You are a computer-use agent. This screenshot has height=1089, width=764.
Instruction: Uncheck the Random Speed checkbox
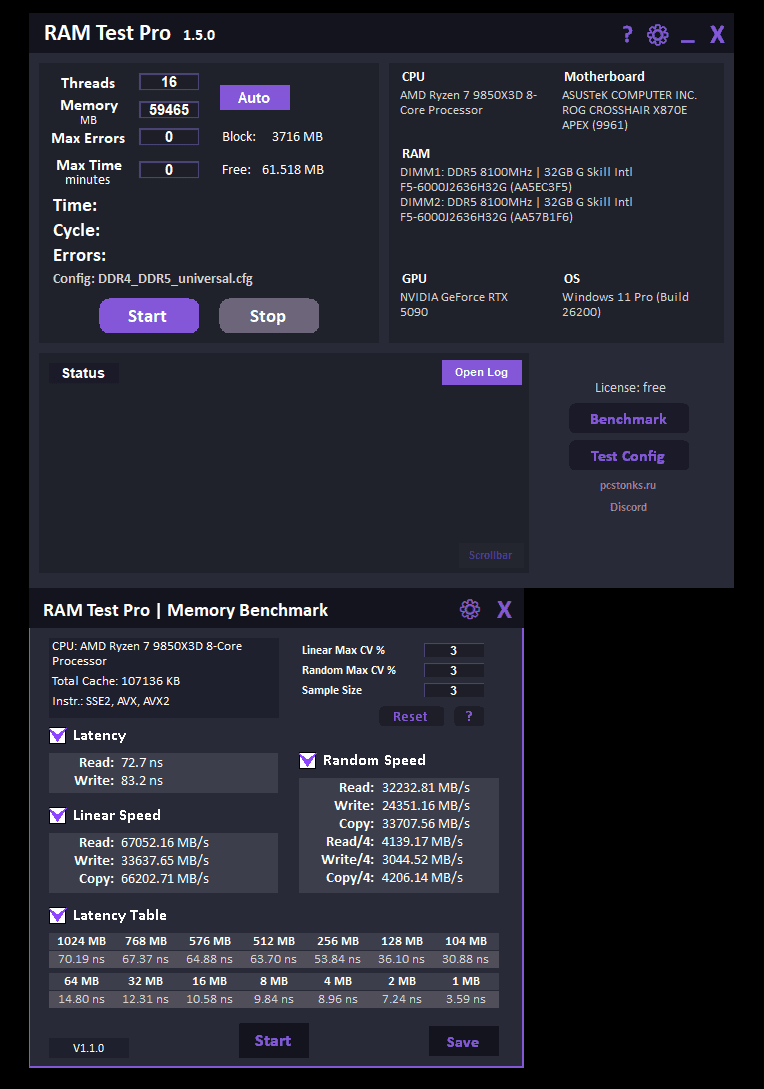tap(308, 761)
